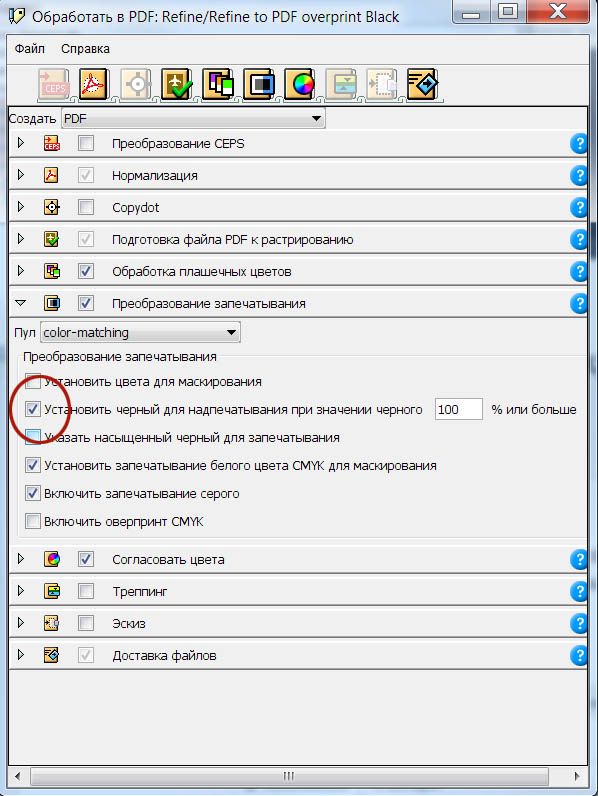Open the Справка menu
Viewport: 598px width, 796px height.
coord(85,49)
